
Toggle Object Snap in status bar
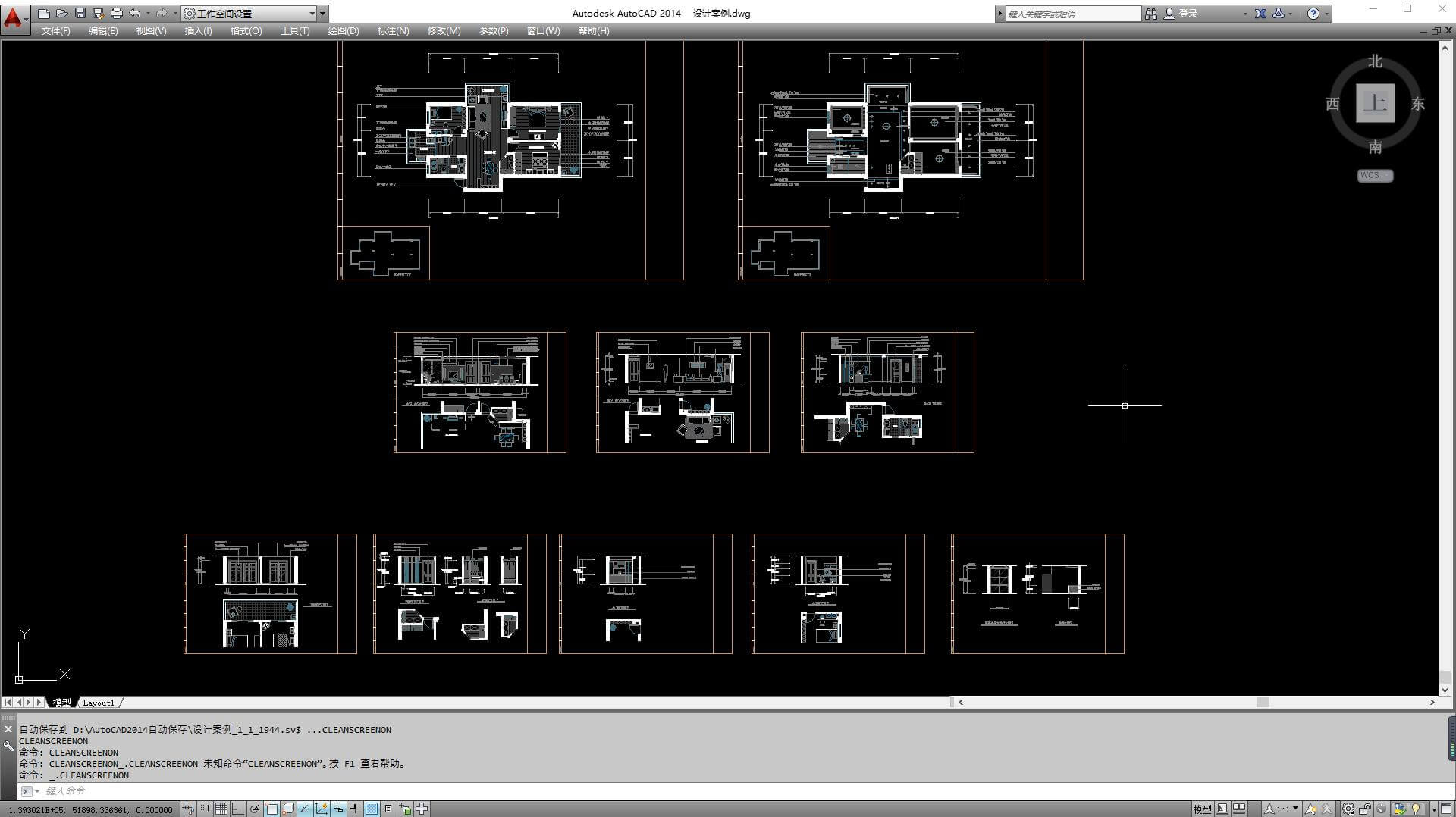click(271, 809)
